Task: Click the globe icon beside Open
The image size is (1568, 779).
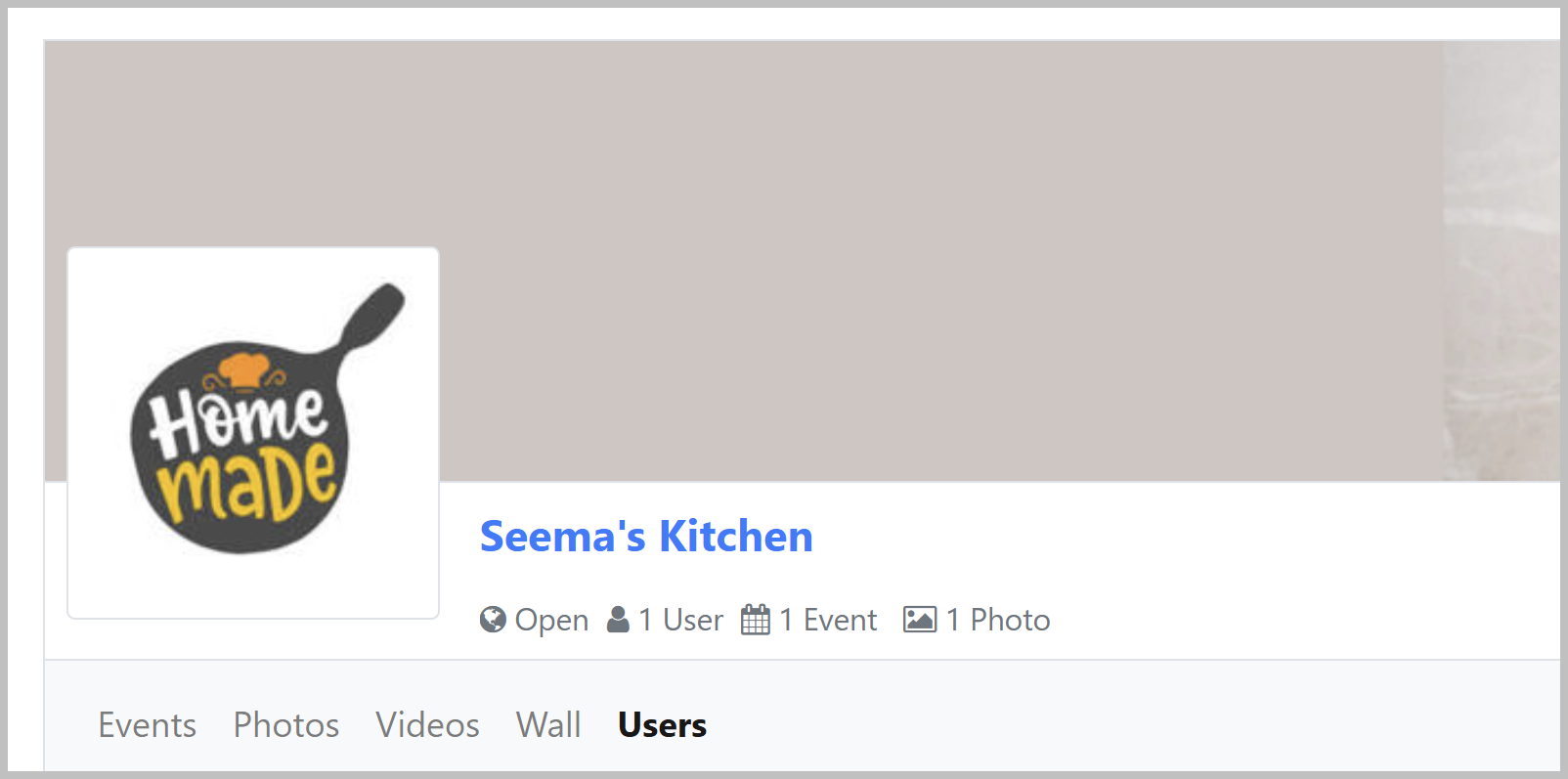Action: (x=493, y=620)
